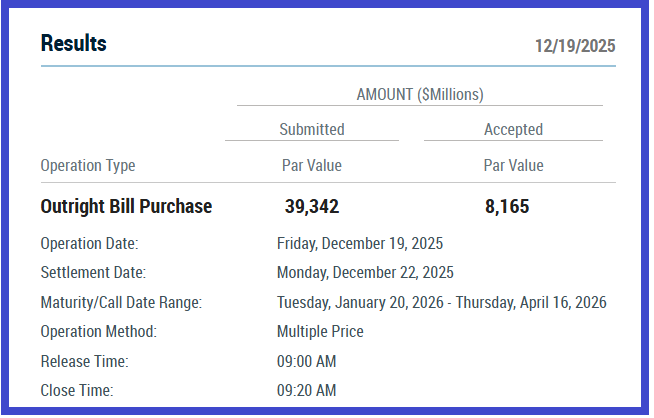
Task: Select the Accepted column header
Action: [x=513, y=129]
